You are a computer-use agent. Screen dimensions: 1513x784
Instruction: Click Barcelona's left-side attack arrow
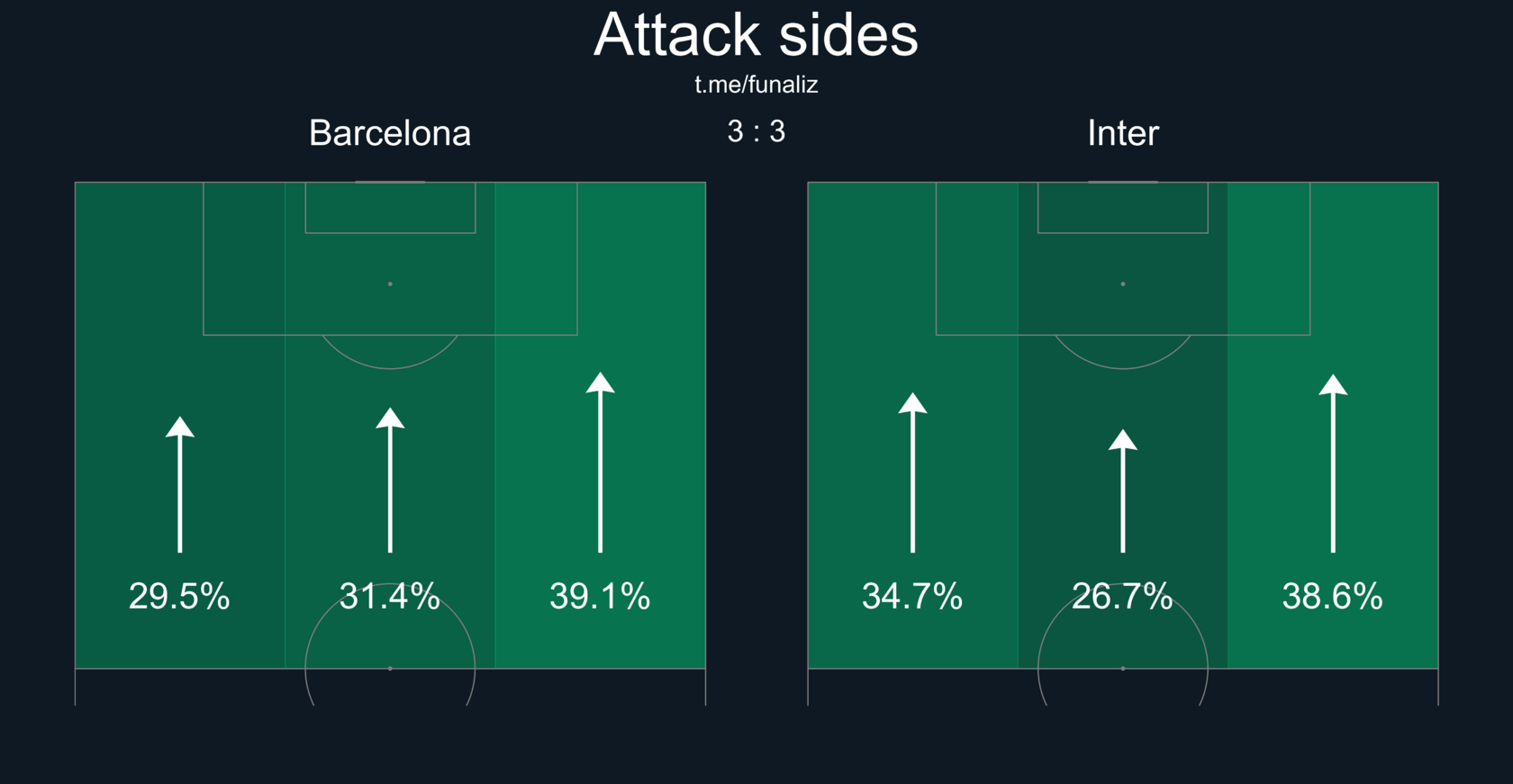(x=180, y=484)
